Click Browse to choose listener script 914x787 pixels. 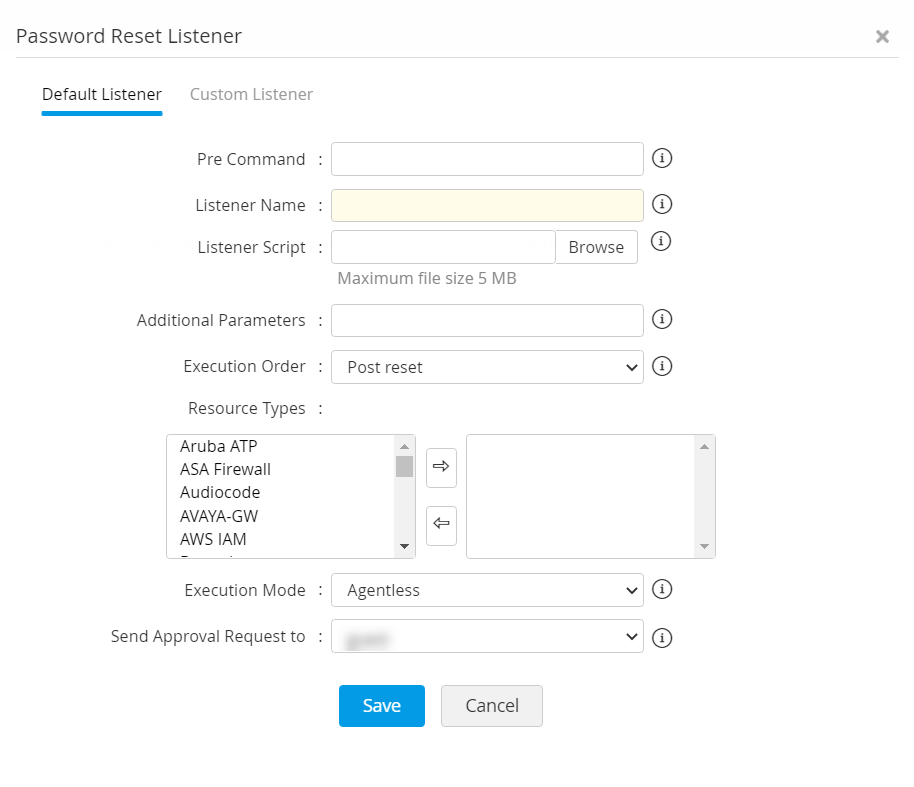tap(596, 247)
